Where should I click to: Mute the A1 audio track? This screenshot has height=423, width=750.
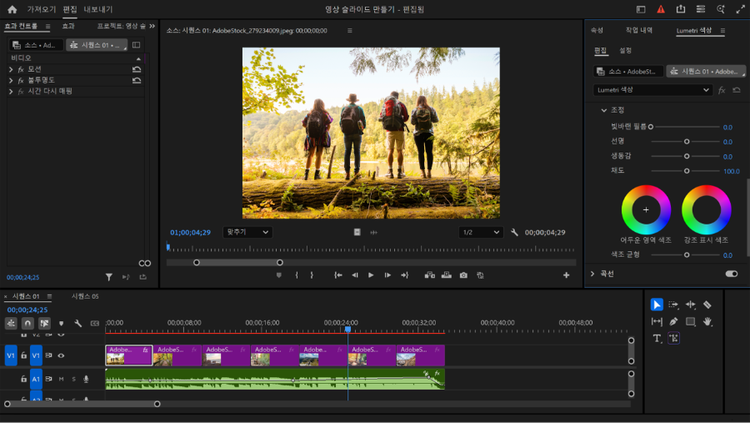click(61, 379)
